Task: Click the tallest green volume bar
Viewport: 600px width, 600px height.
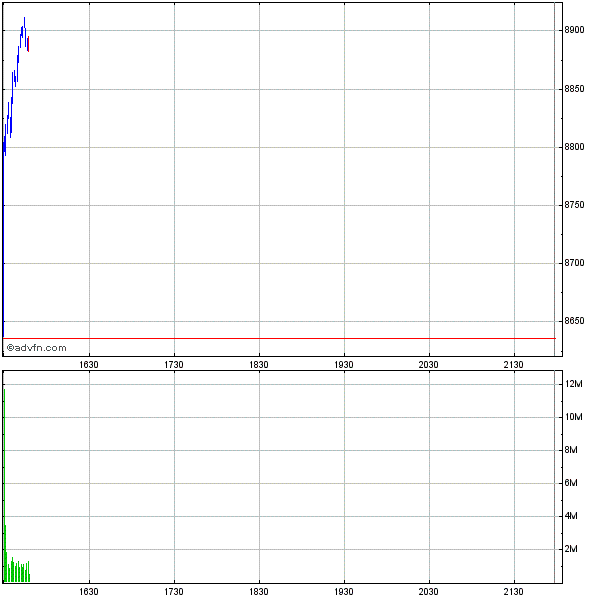Action: pos(4,485)
